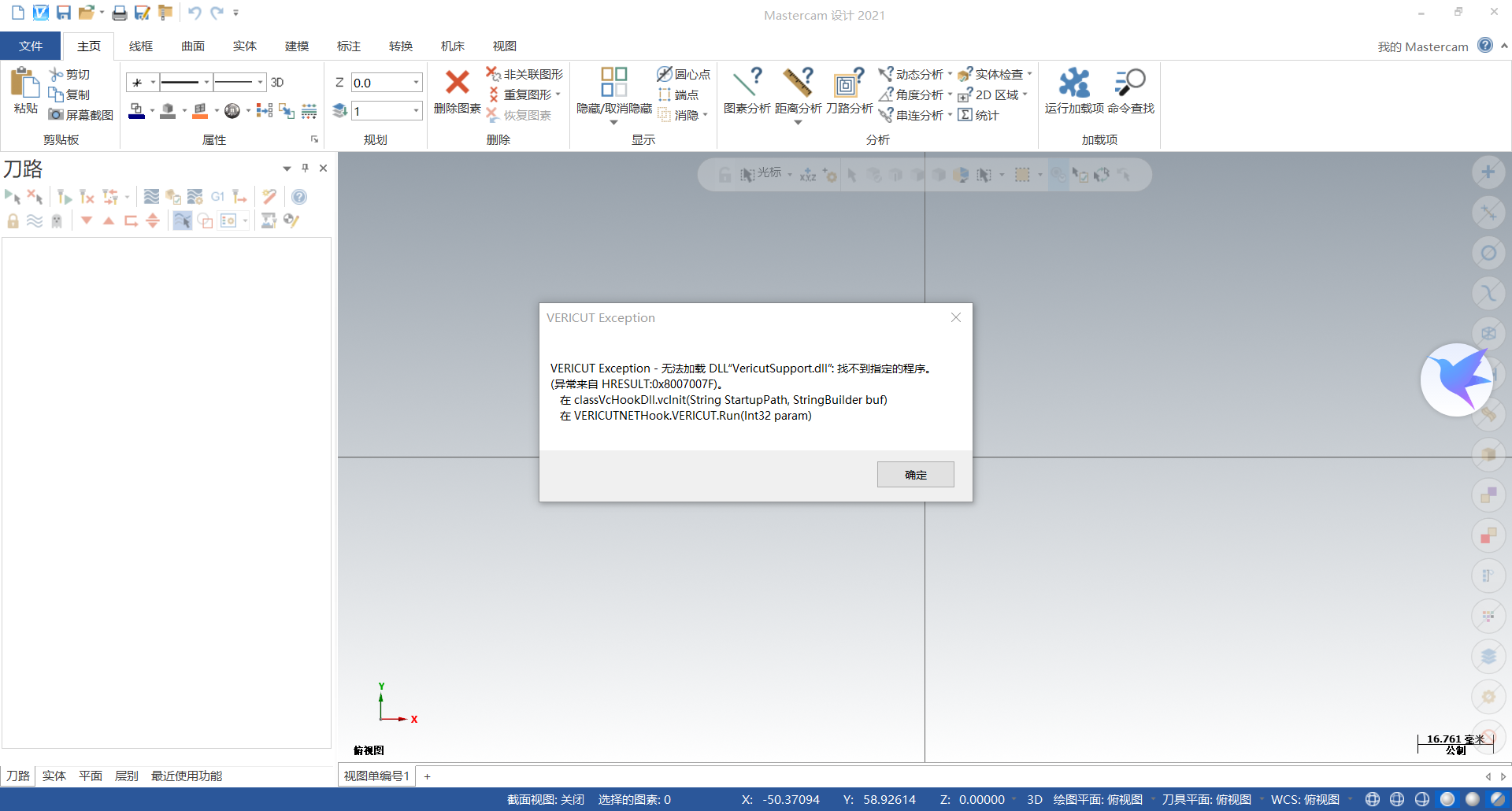Screen dimensions: 1512x811
Task: Click the help question mark near 我的 Mastercam
Action: point(1485,45)
